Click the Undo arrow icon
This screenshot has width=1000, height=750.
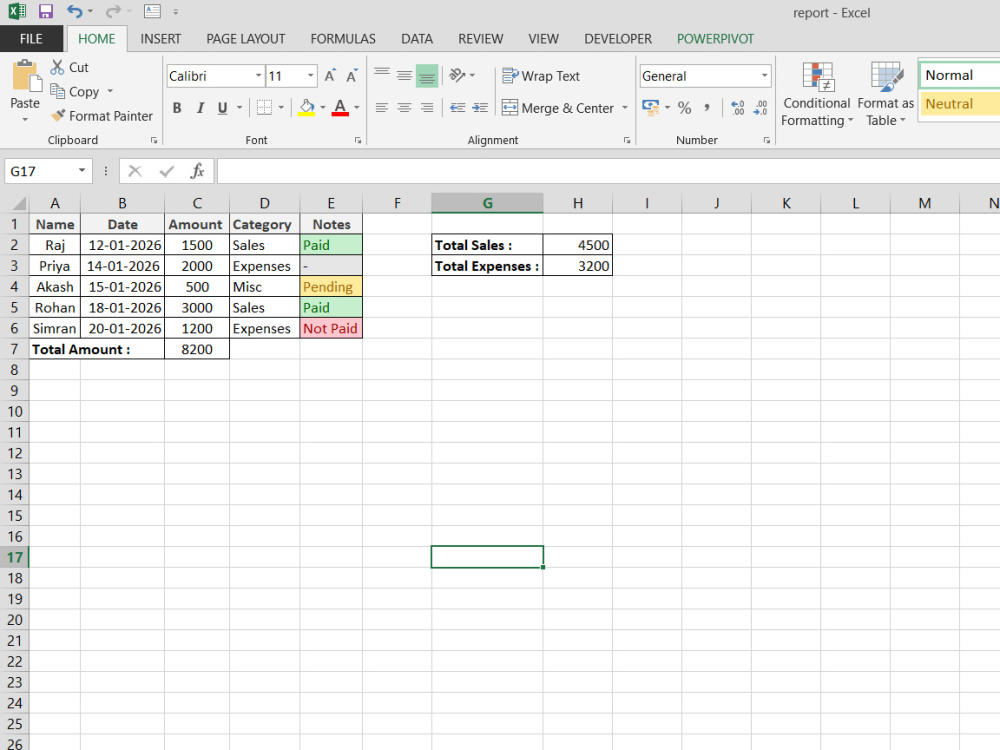75,11
